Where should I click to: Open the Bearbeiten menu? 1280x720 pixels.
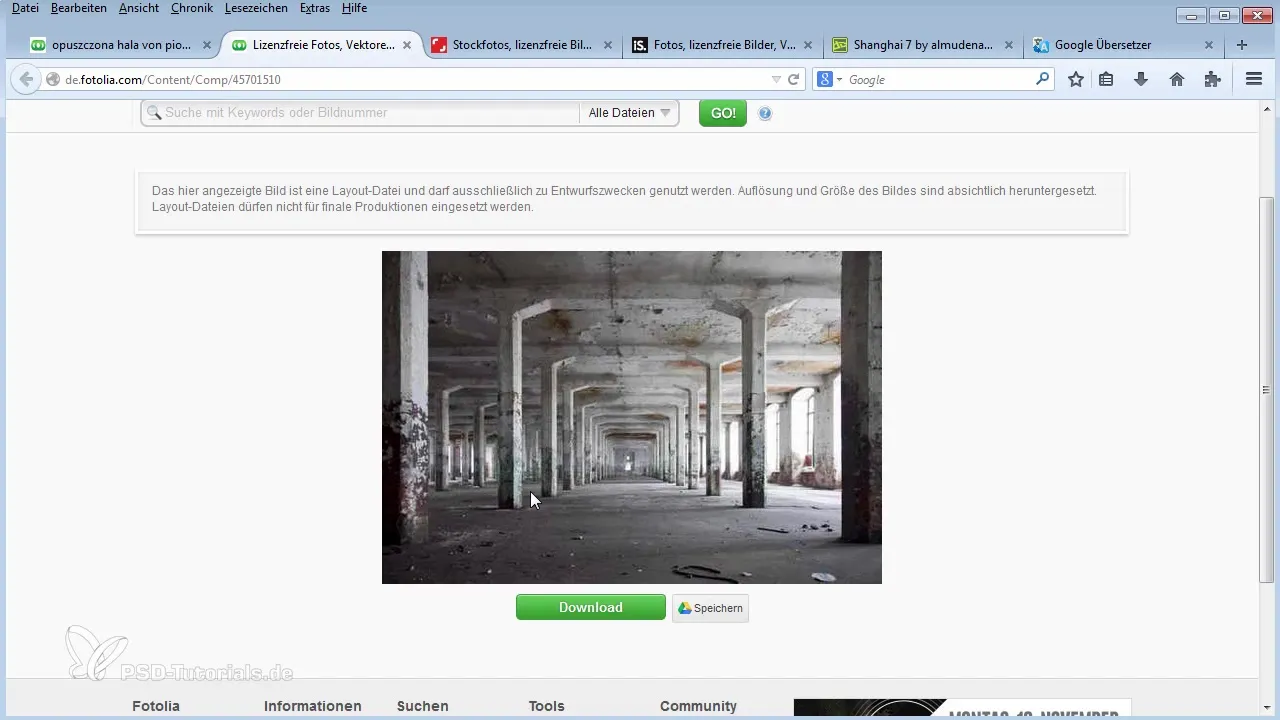pos(78,8)
